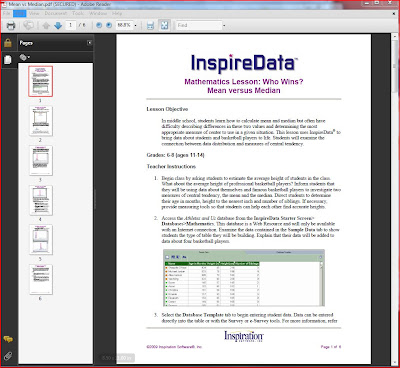Viewport: 400px width, 368px height.
Task: Click the save/scrolling page display icon
Action: pyautogui.click(x=150, y=25)
